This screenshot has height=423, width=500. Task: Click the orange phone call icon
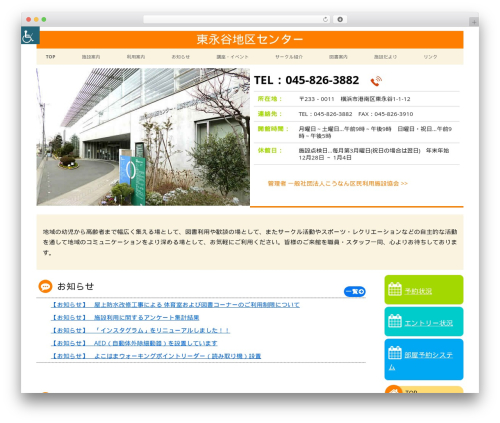tap(376, 81)
